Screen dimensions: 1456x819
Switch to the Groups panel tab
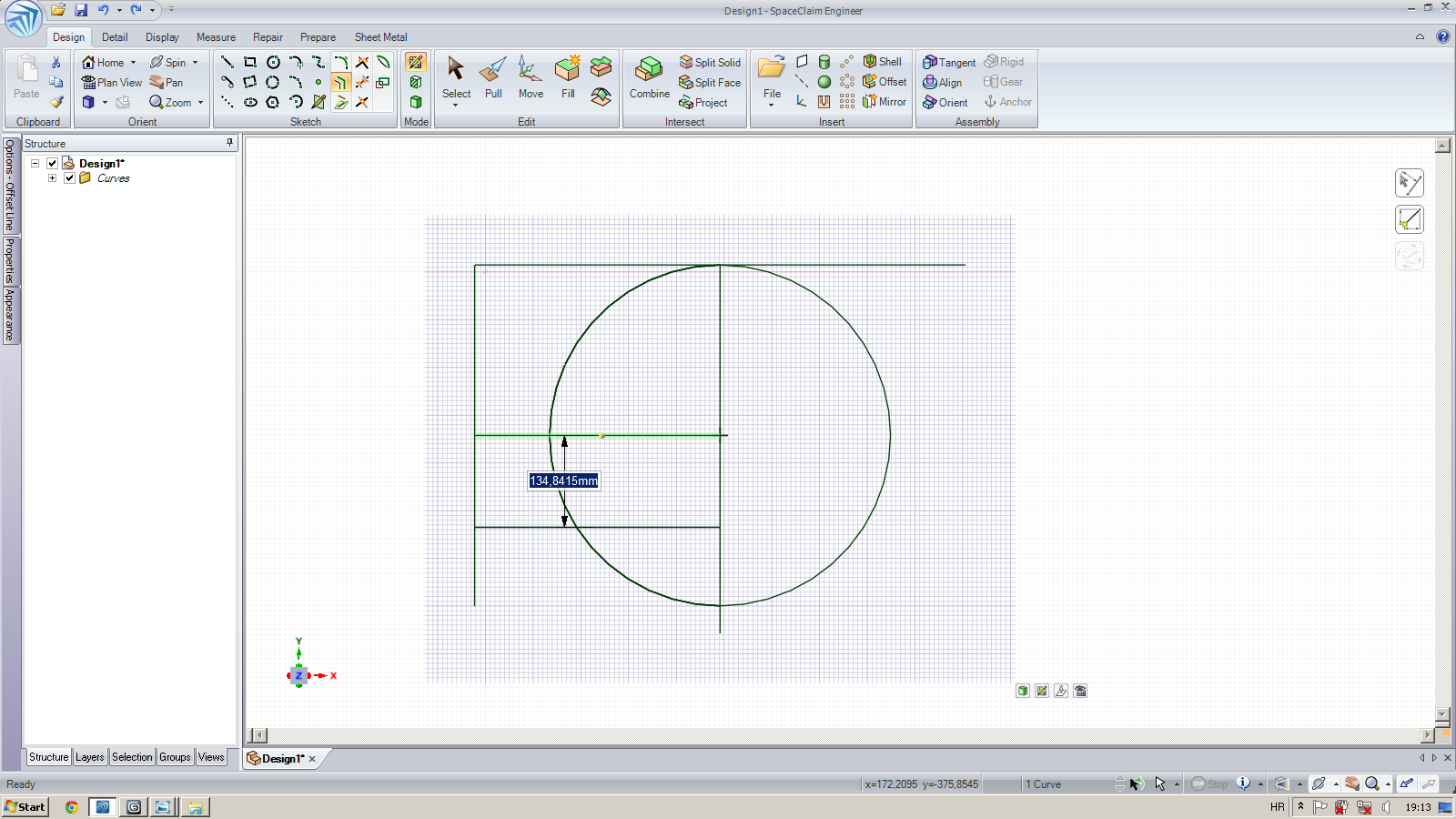tap(175, 757)
